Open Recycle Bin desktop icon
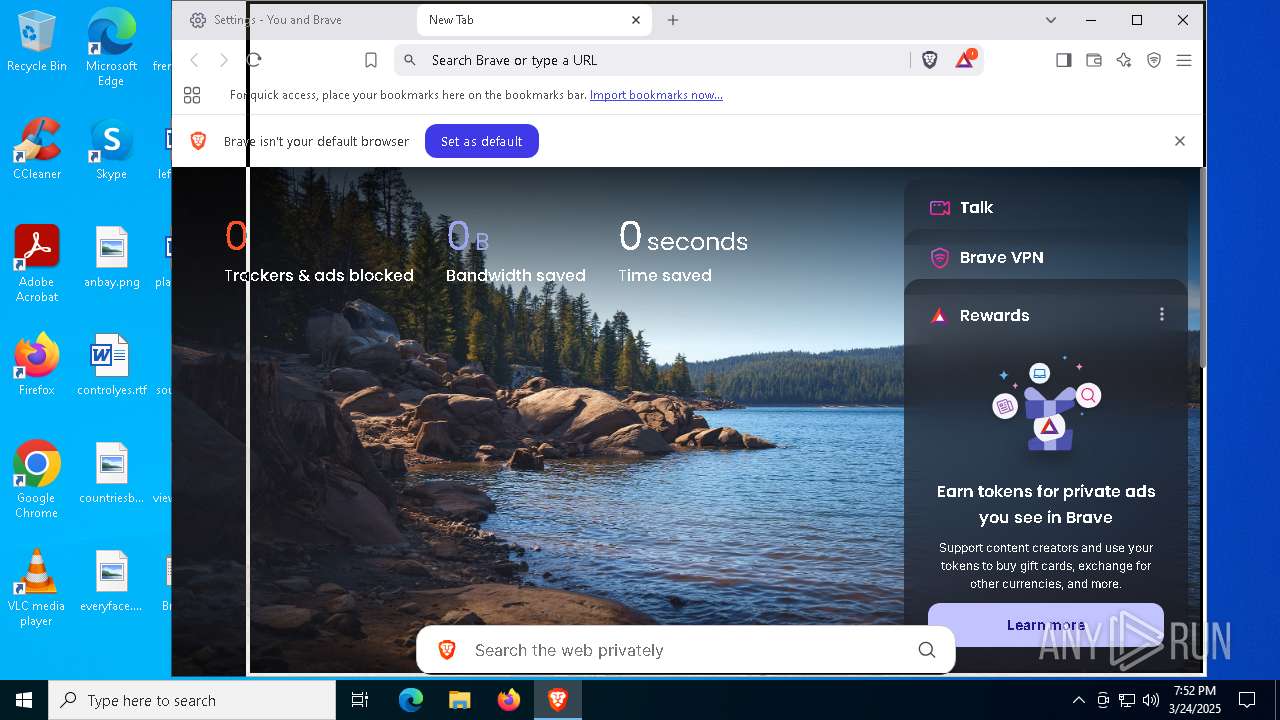Image resolution: width=1280 pixels, height=720 pixels. tap(37, 41)
